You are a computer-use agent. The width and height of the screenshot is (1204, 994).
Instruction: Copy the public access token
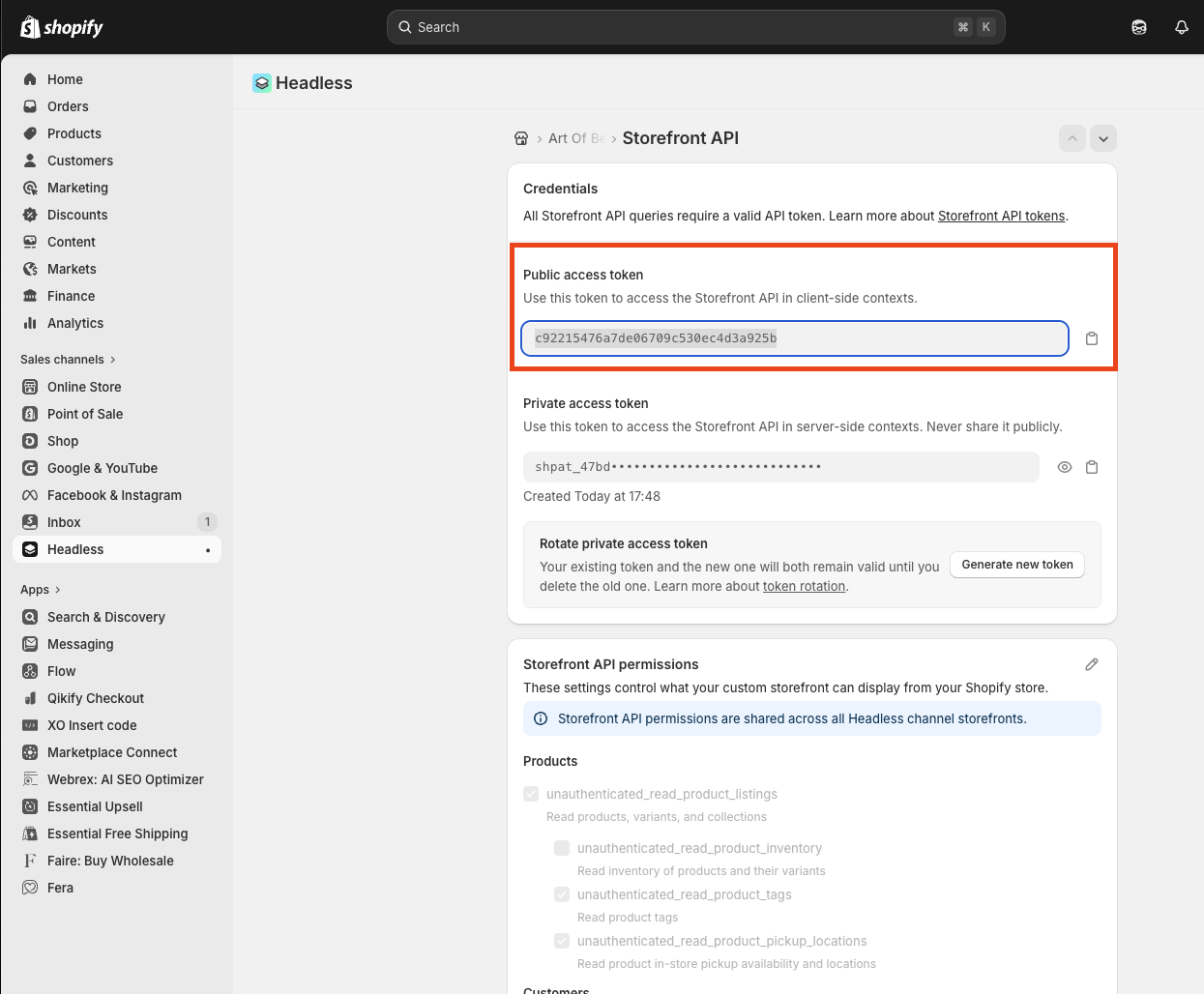point(1092,338)
